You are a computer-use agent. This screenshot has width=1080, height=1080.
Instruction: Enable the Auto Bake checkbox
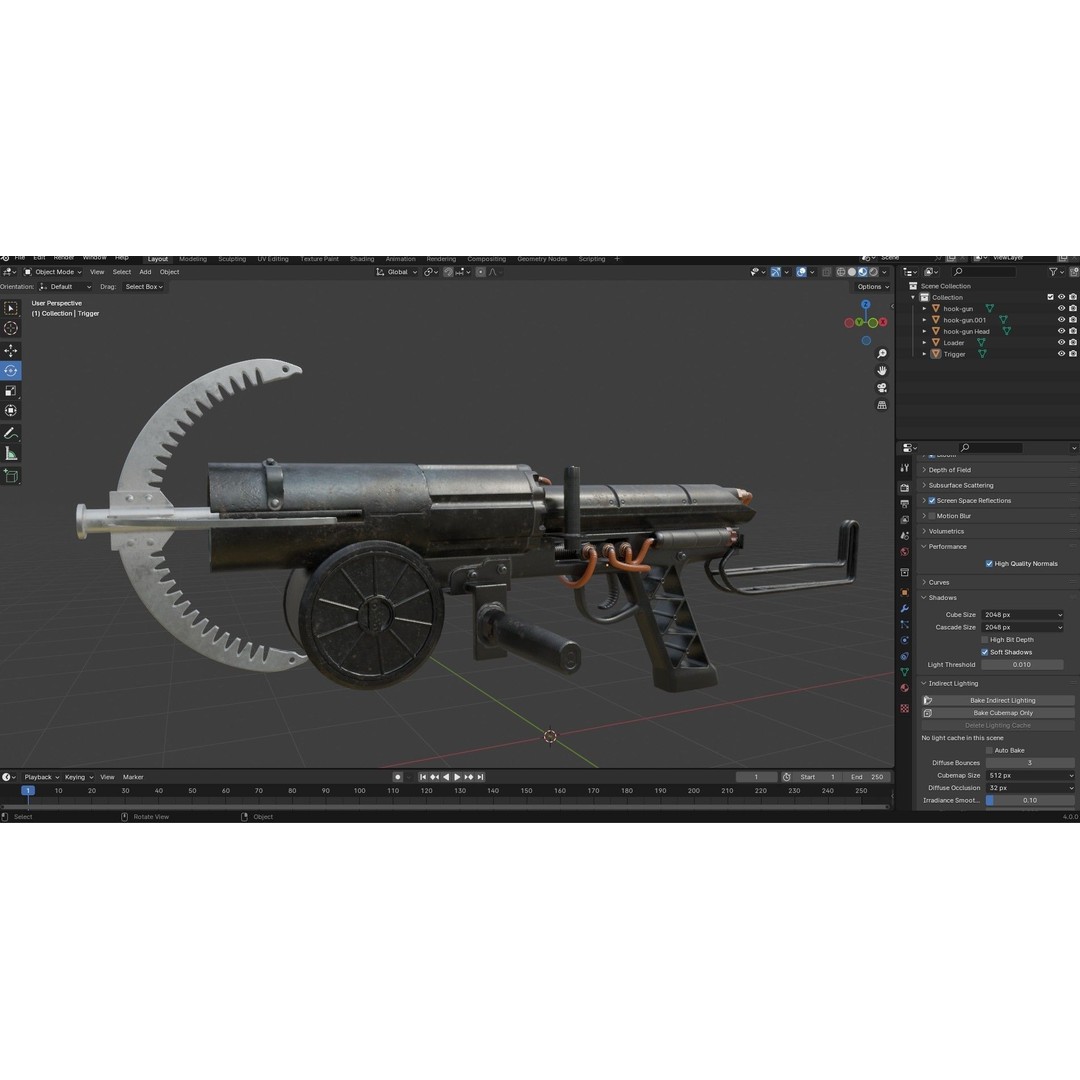click(990, 750)
